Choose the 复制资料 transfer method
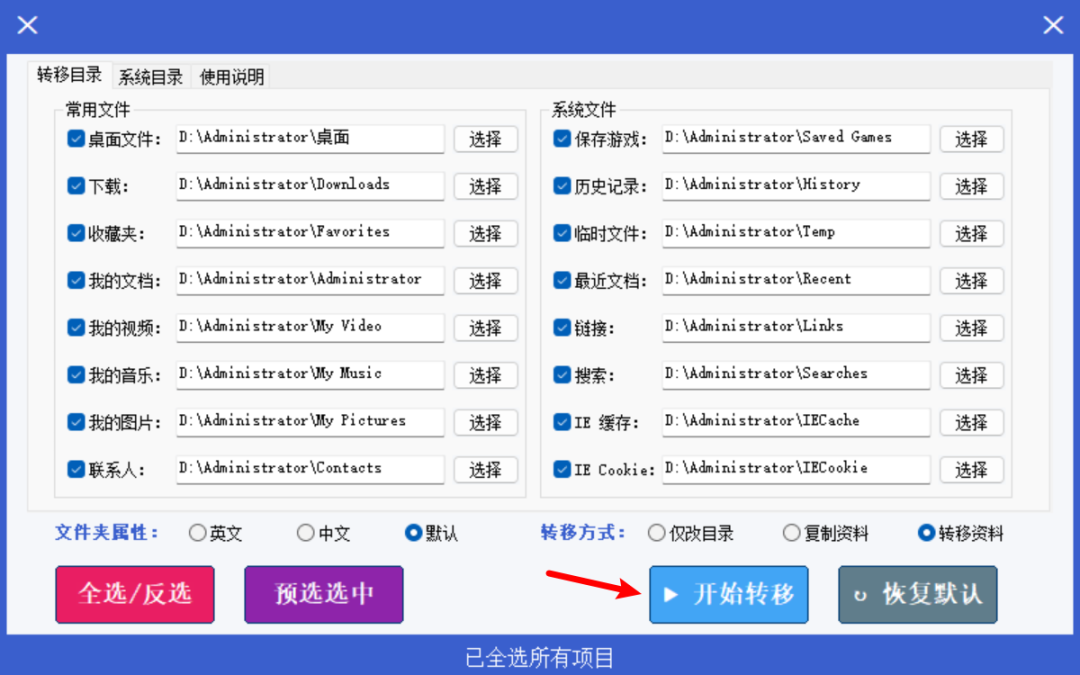The height and width of the screenshot is (675, 1080). pyautogui.click(x=791, y=532)
